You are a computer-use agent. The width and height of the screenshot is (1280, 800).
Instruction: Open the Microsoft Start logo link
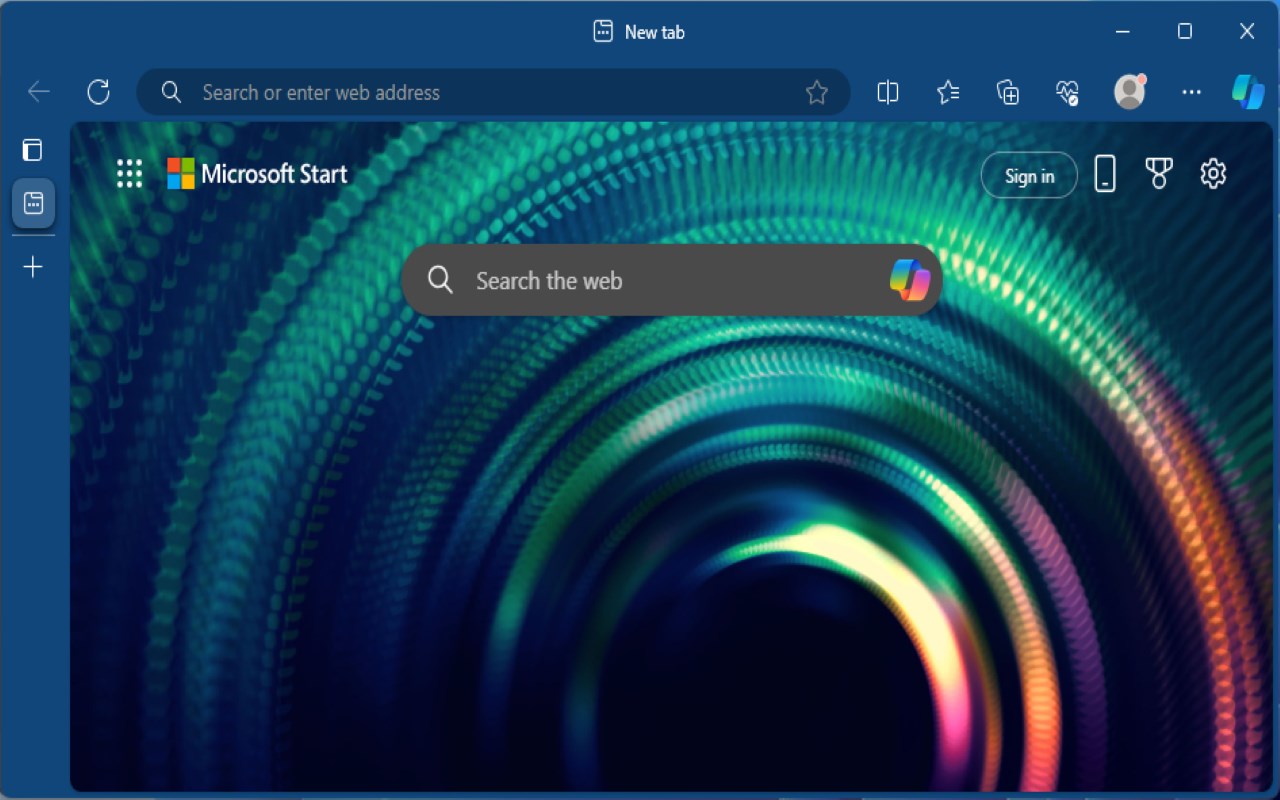pyautogui.click(x=257, y=174)
